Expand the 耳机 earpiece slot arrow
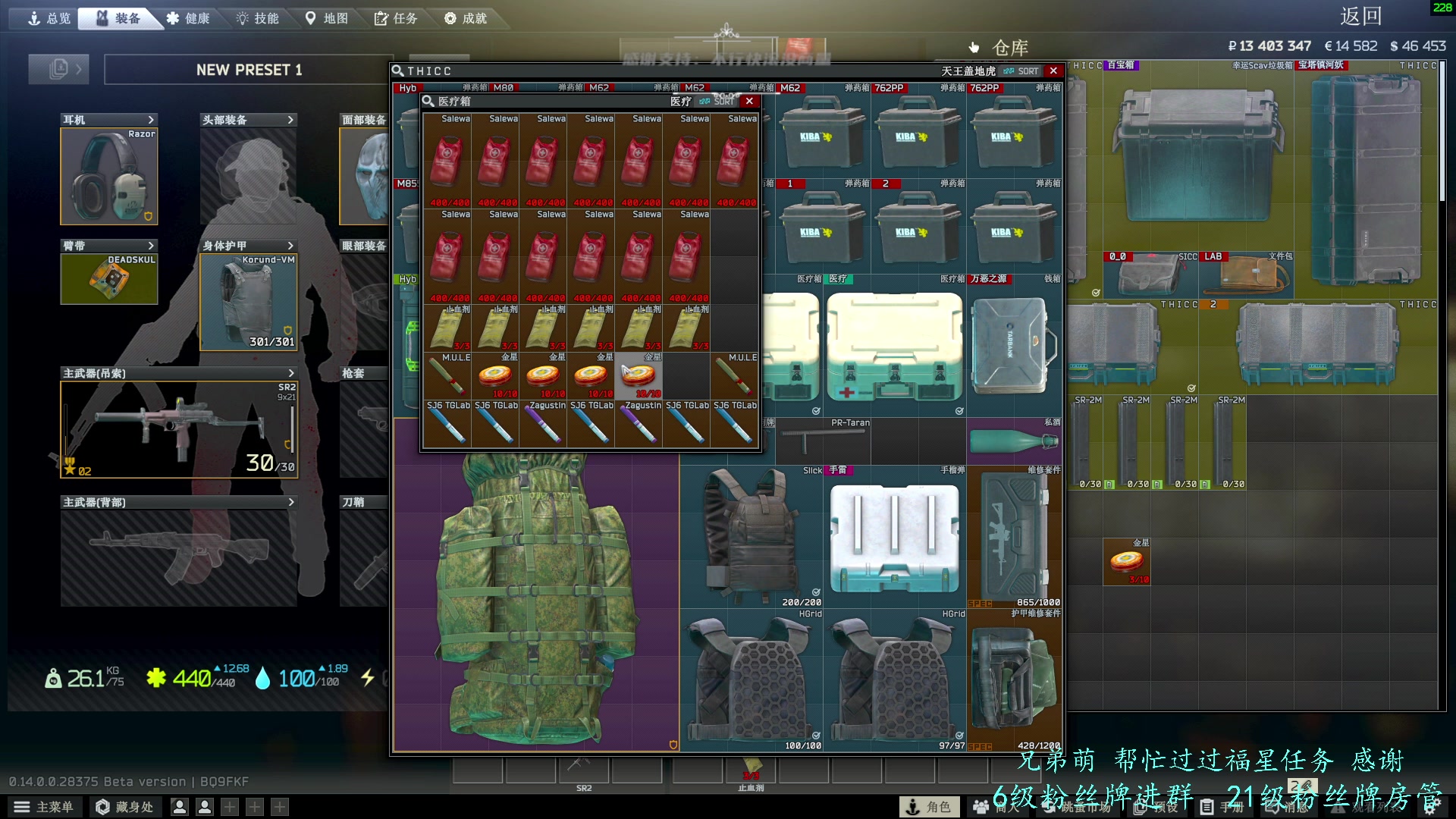 coord(151,120)
